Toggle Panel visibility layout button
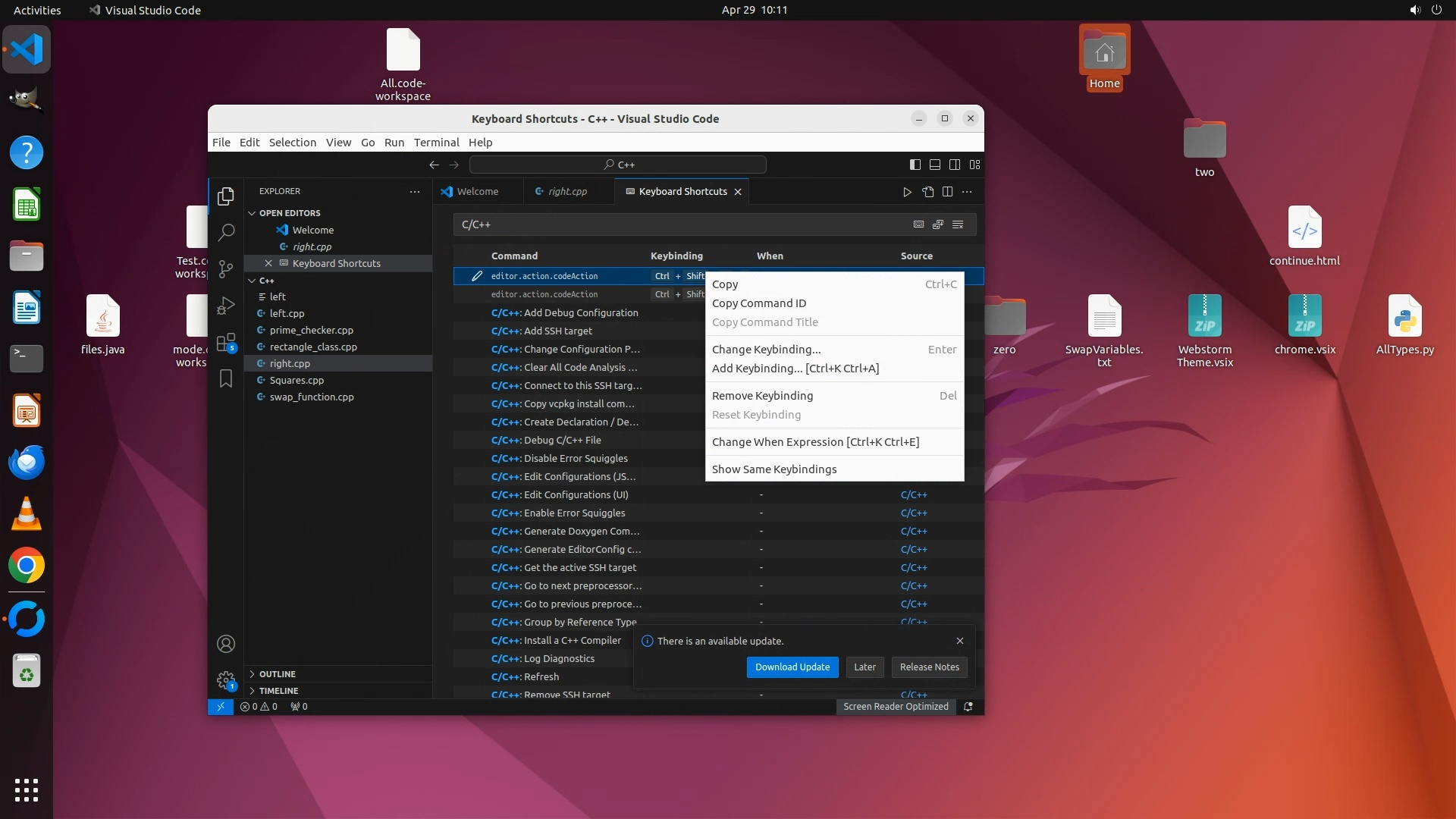 [x=935, y=165]
